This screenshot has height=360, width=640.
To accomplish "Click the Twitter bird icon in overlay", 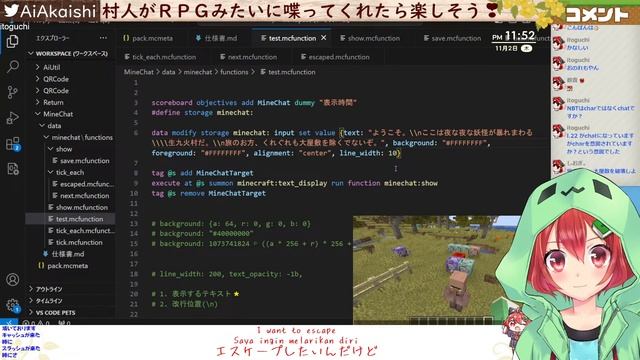I will (11, 10).
